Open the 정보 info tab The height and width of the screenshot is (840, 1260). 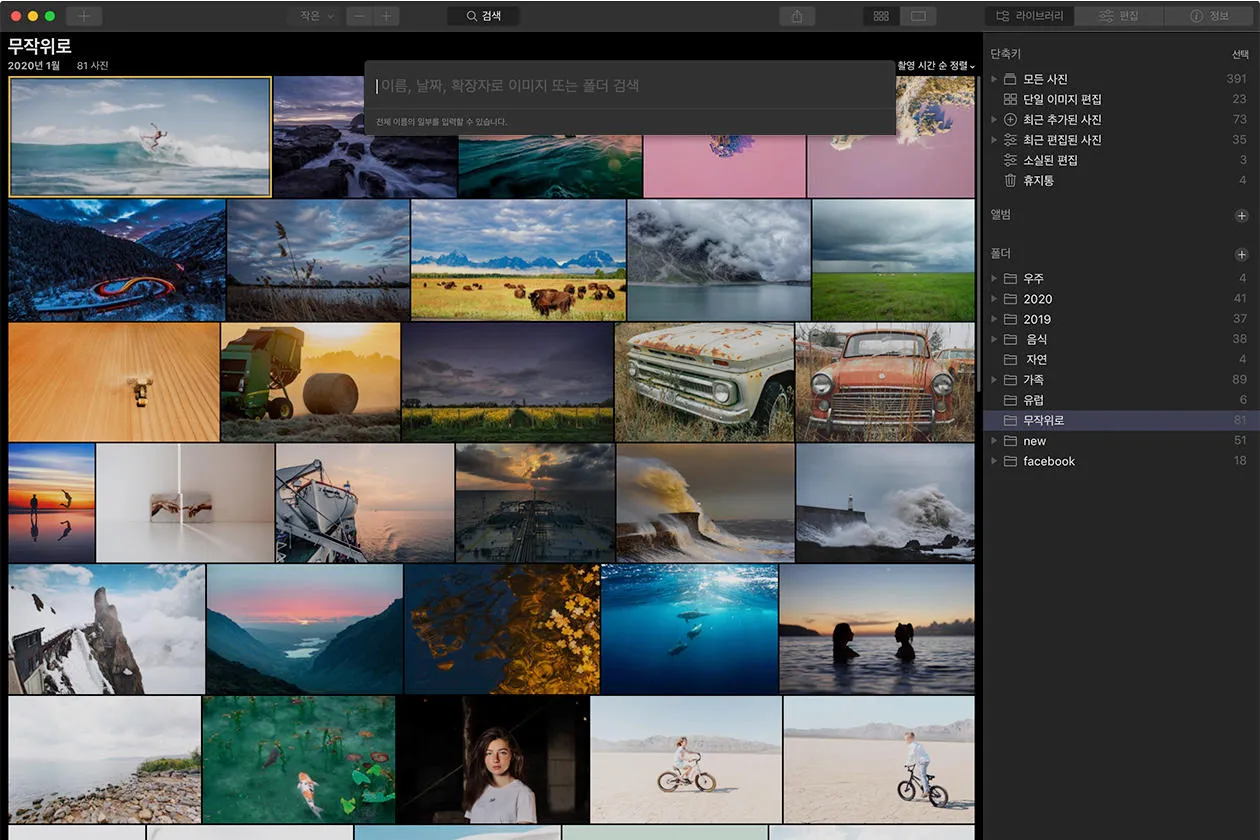tap(1210, 16)
